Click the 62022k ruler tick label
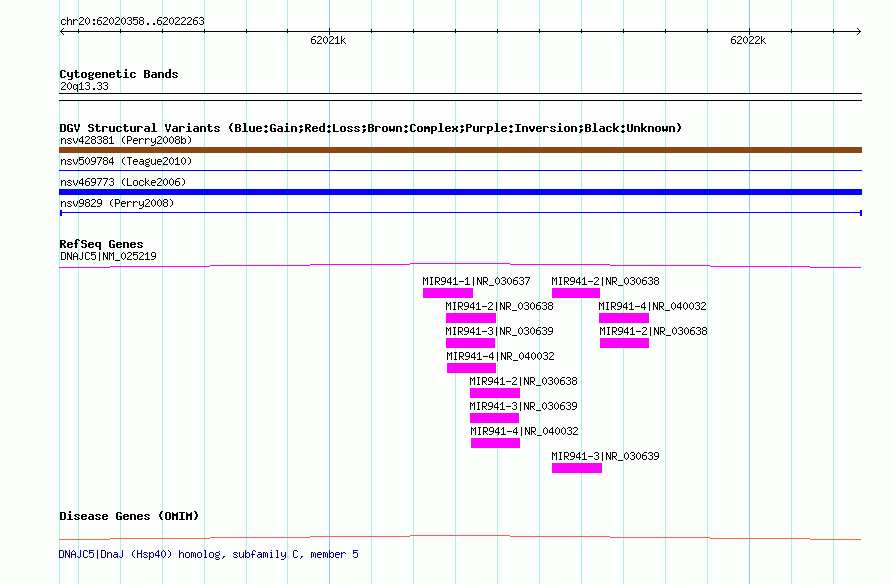Image resolution: width=890 pixels, height=584 pixels. (747, 41)
